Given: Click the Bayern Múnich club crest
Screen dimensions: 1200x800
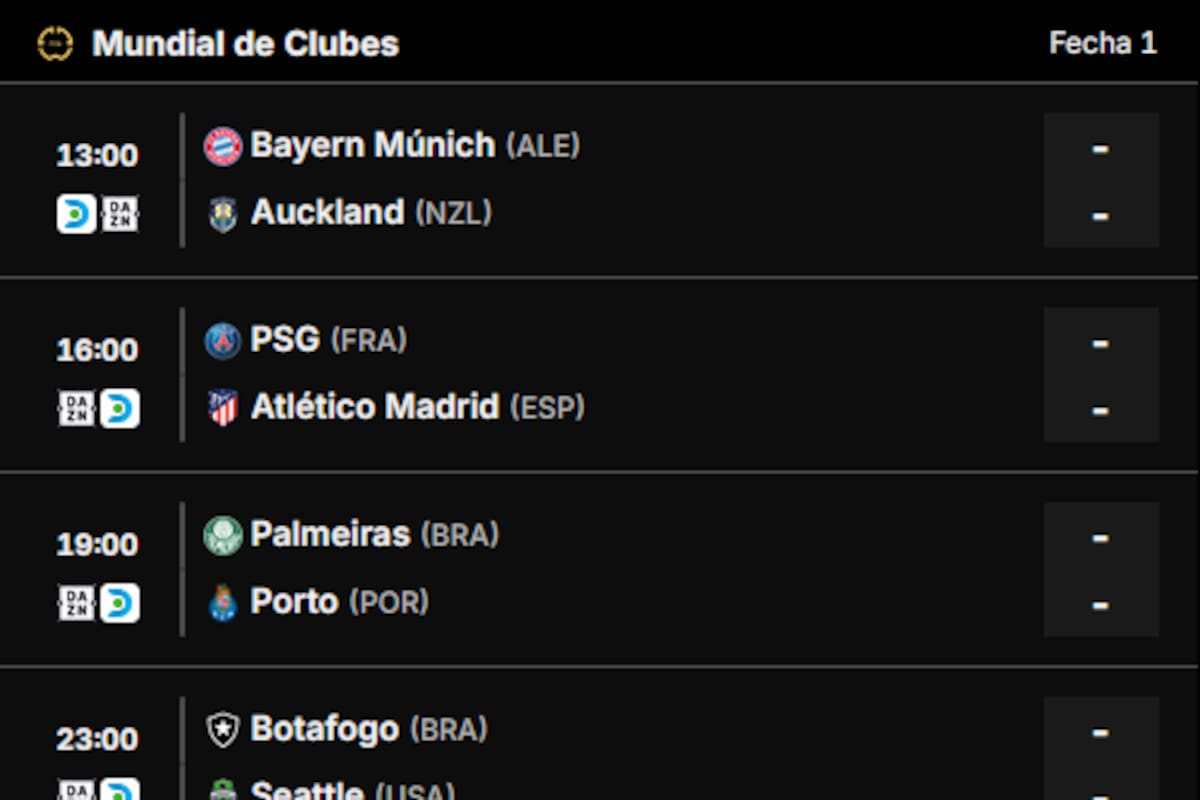Looking at the screenshot, I should click(222, 145).
